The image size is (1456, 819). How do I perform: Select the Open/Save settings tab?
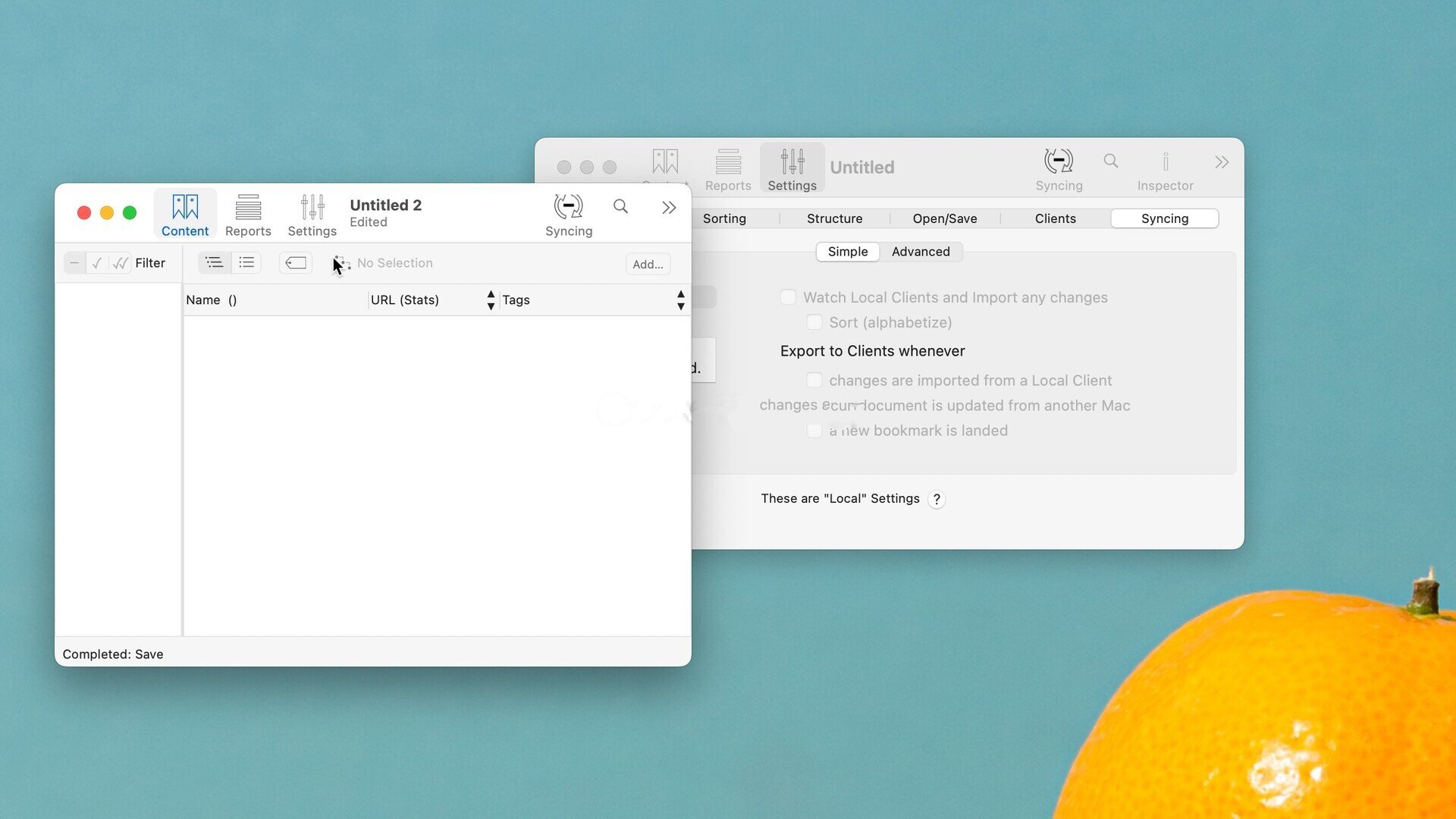coord(945,218)
